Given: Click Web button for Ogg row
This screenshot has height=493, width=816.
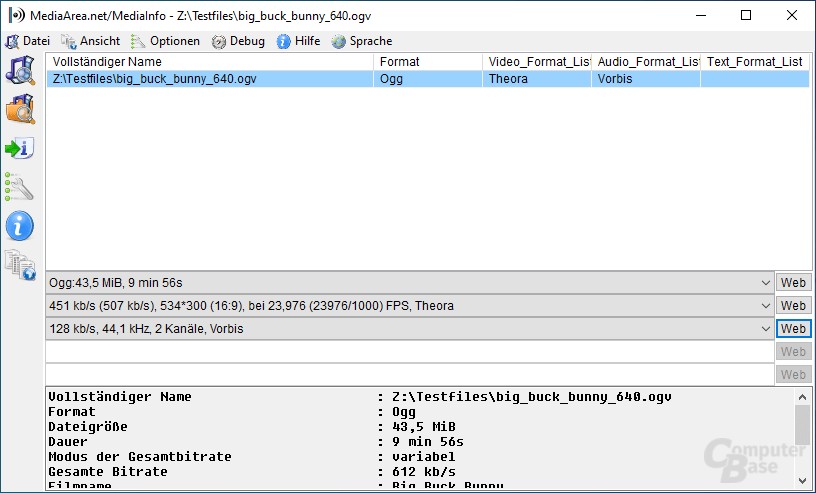Looking at the screenshot, I should click(793, 283).
